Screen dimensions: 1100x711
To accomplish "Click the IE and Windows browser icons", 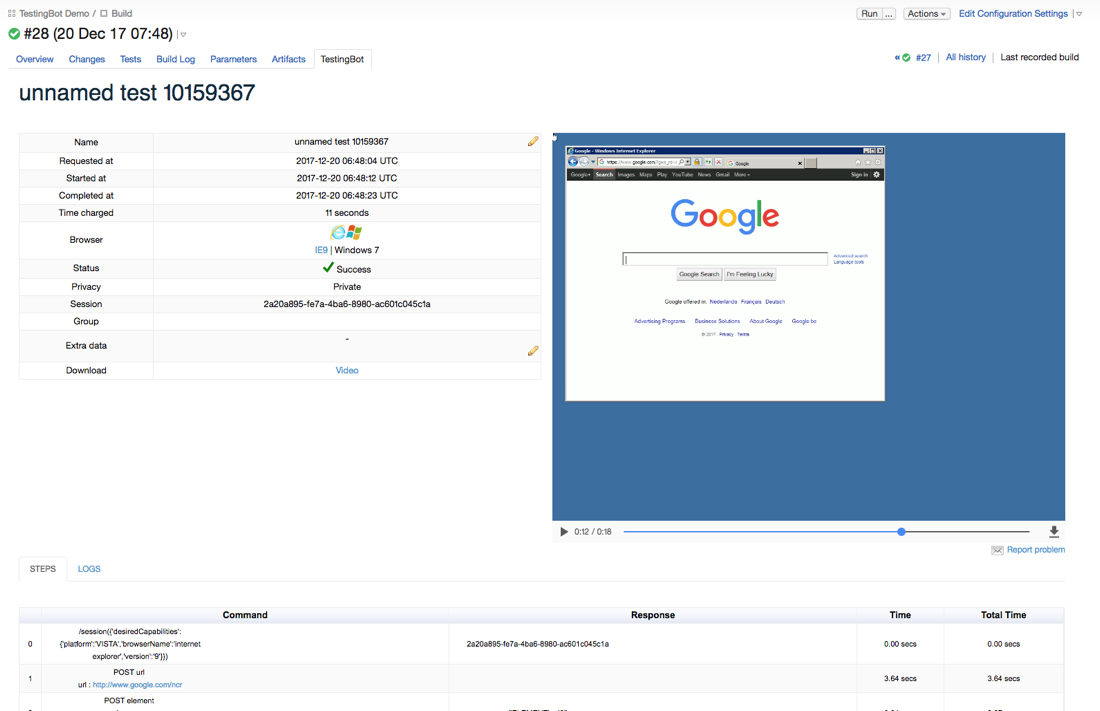I will [346, 232].
